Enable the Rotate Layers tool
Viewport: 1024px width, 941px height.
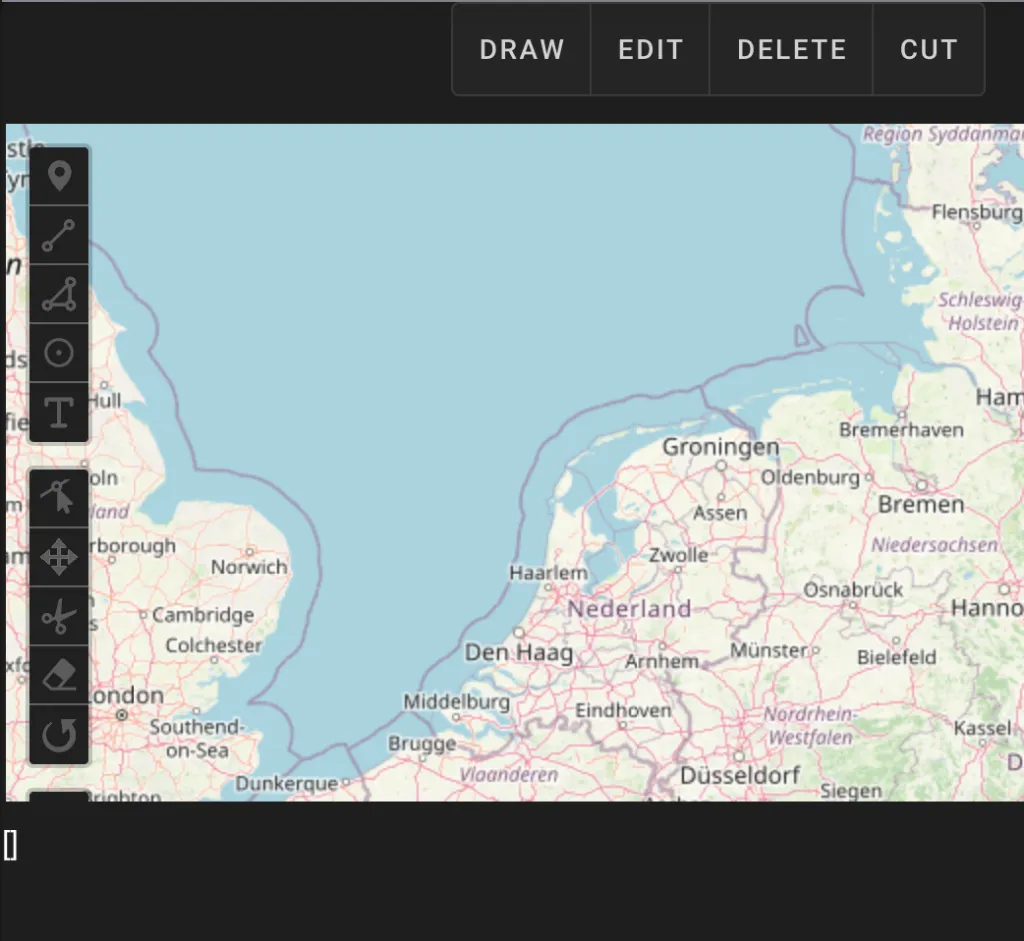[x=59, y=735]
